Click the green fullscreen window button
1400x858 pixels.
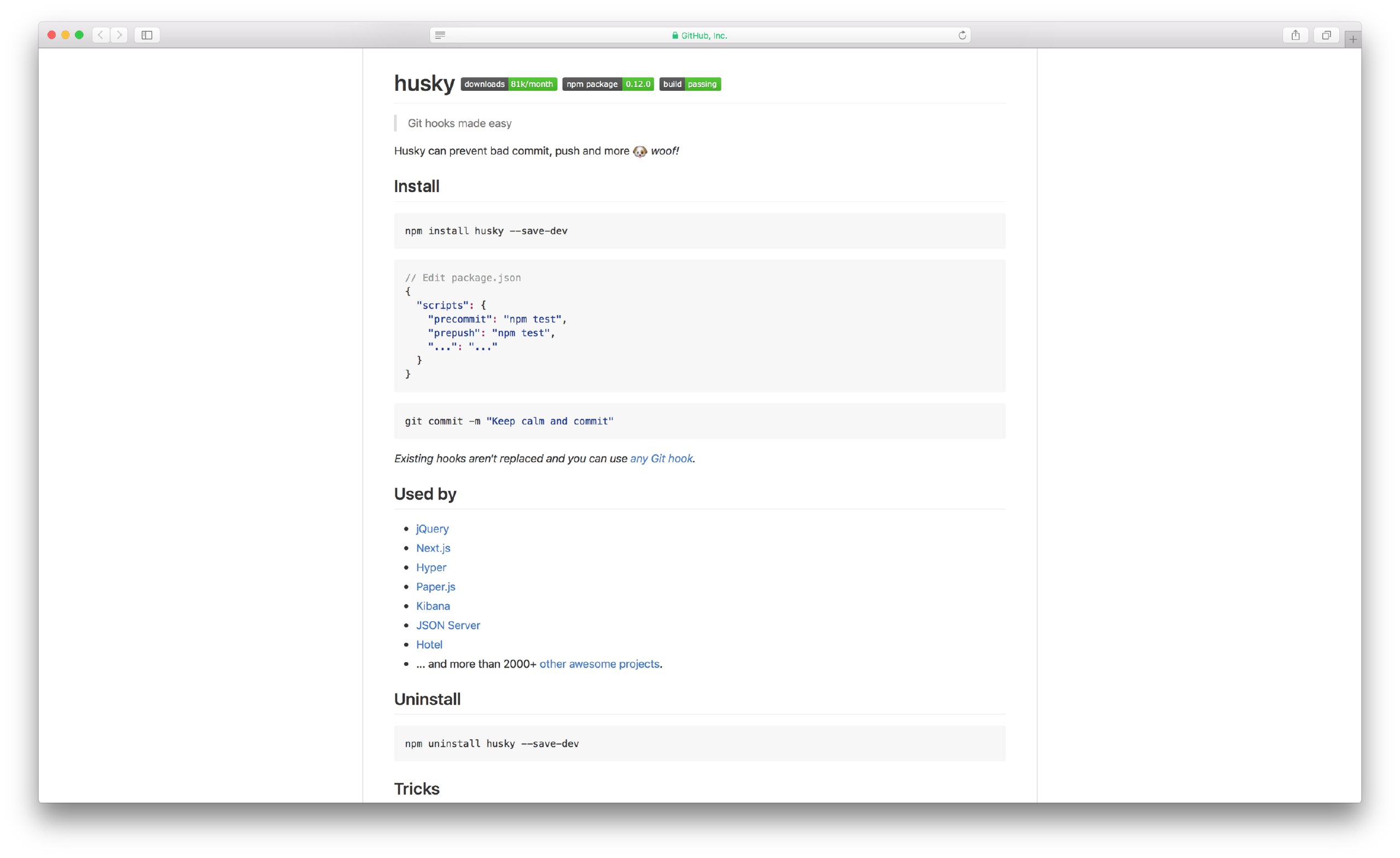point(79,35)
